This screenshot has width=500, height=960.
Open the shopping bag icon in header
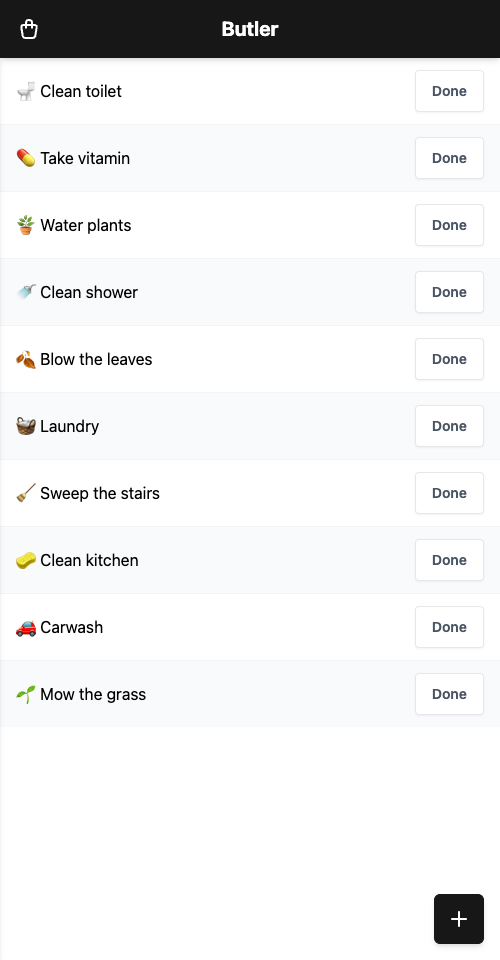tap(29, 29)
